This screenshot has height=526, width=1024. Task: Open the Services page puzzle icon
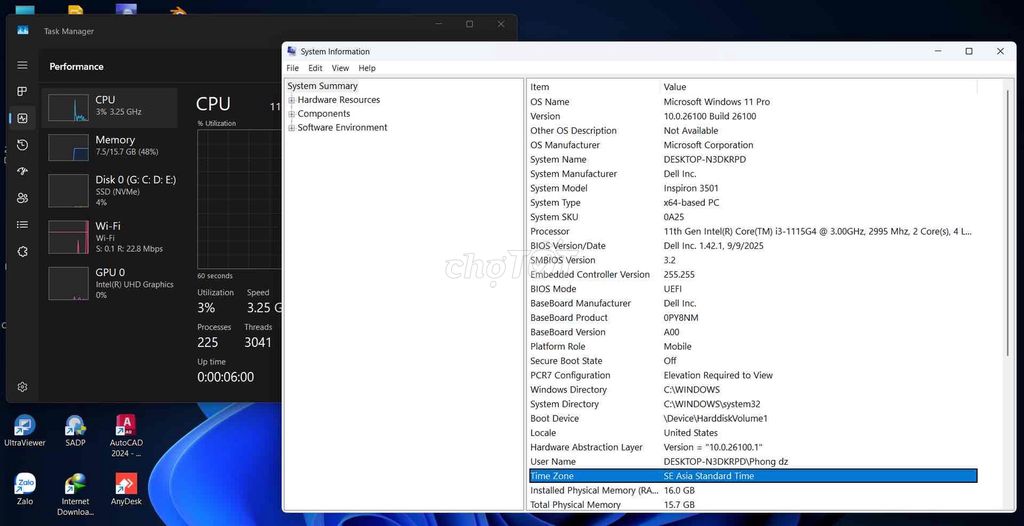coord(22,251)
